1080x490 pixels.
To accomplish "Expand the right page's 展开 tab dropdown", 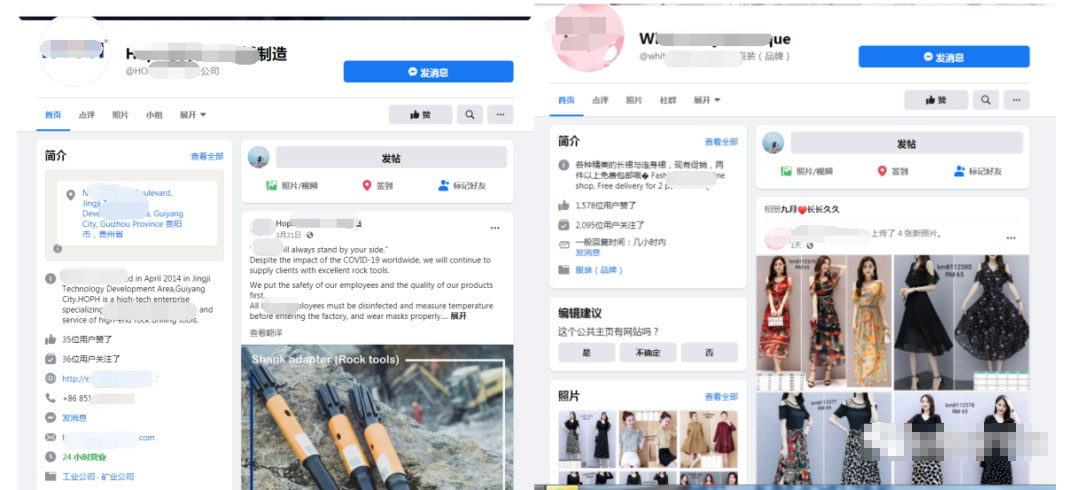I will pos(707,100).
